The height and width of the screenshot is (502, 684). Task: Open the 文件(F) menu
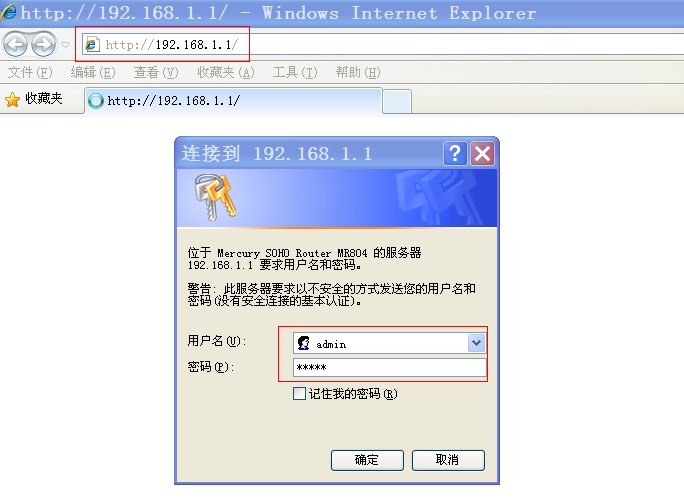30,72
